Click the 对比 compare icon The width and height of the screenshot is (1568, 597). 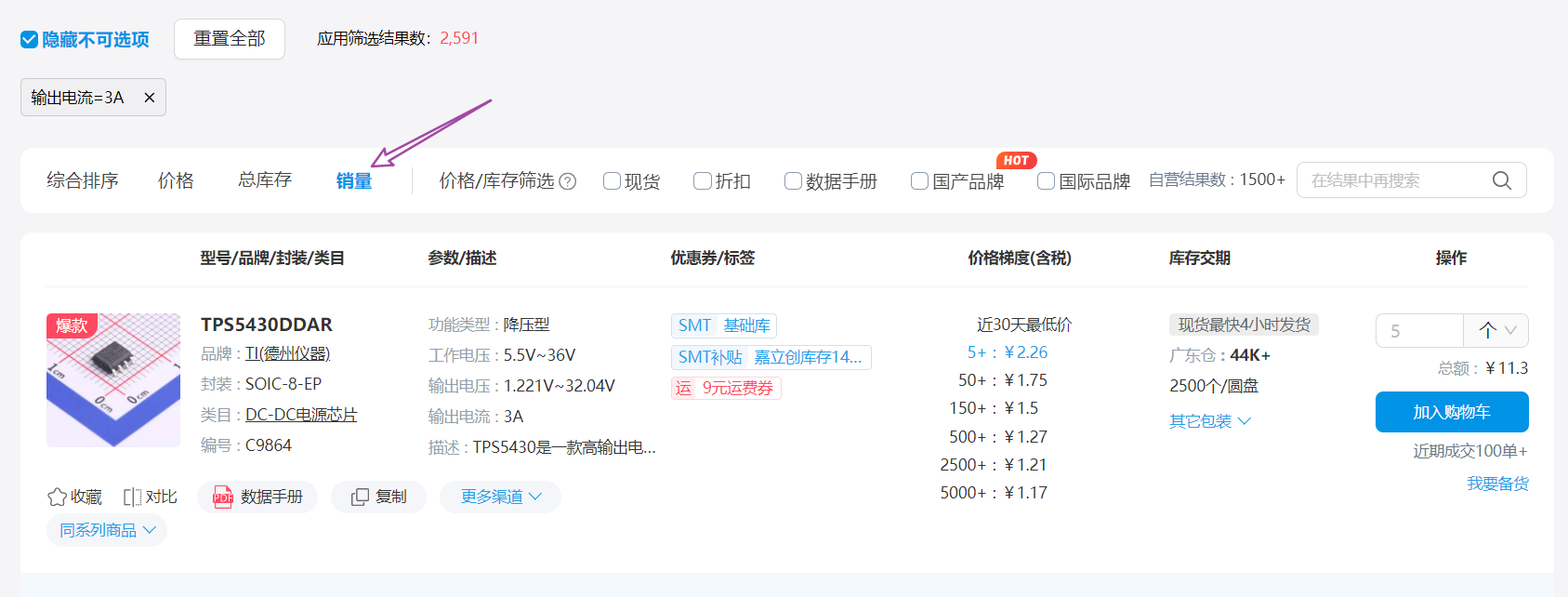133,497
